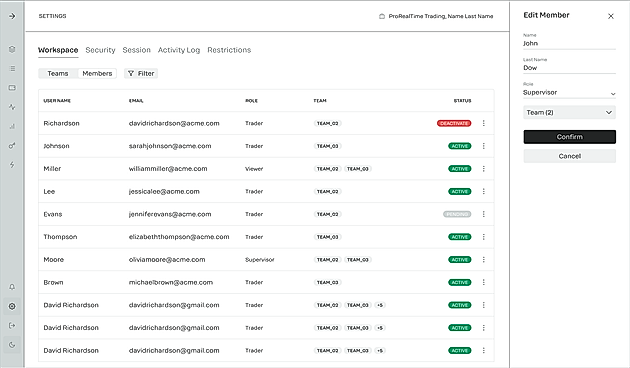Open row menu for Thompson
Screen dimensions: 630x368
pos(483,237)
